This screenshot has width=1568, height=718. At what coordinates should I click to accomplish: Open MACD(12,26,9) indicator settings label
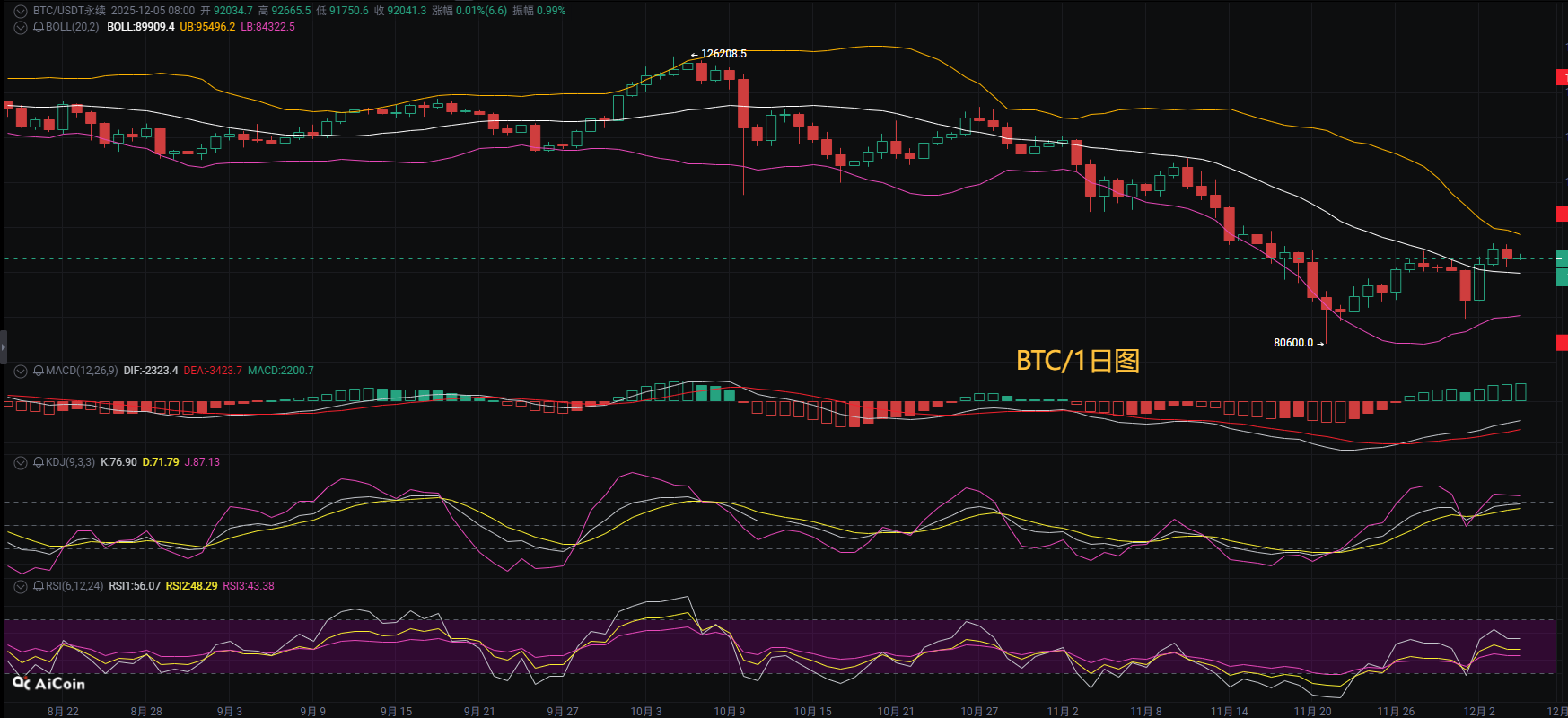(x=82, y=371)
